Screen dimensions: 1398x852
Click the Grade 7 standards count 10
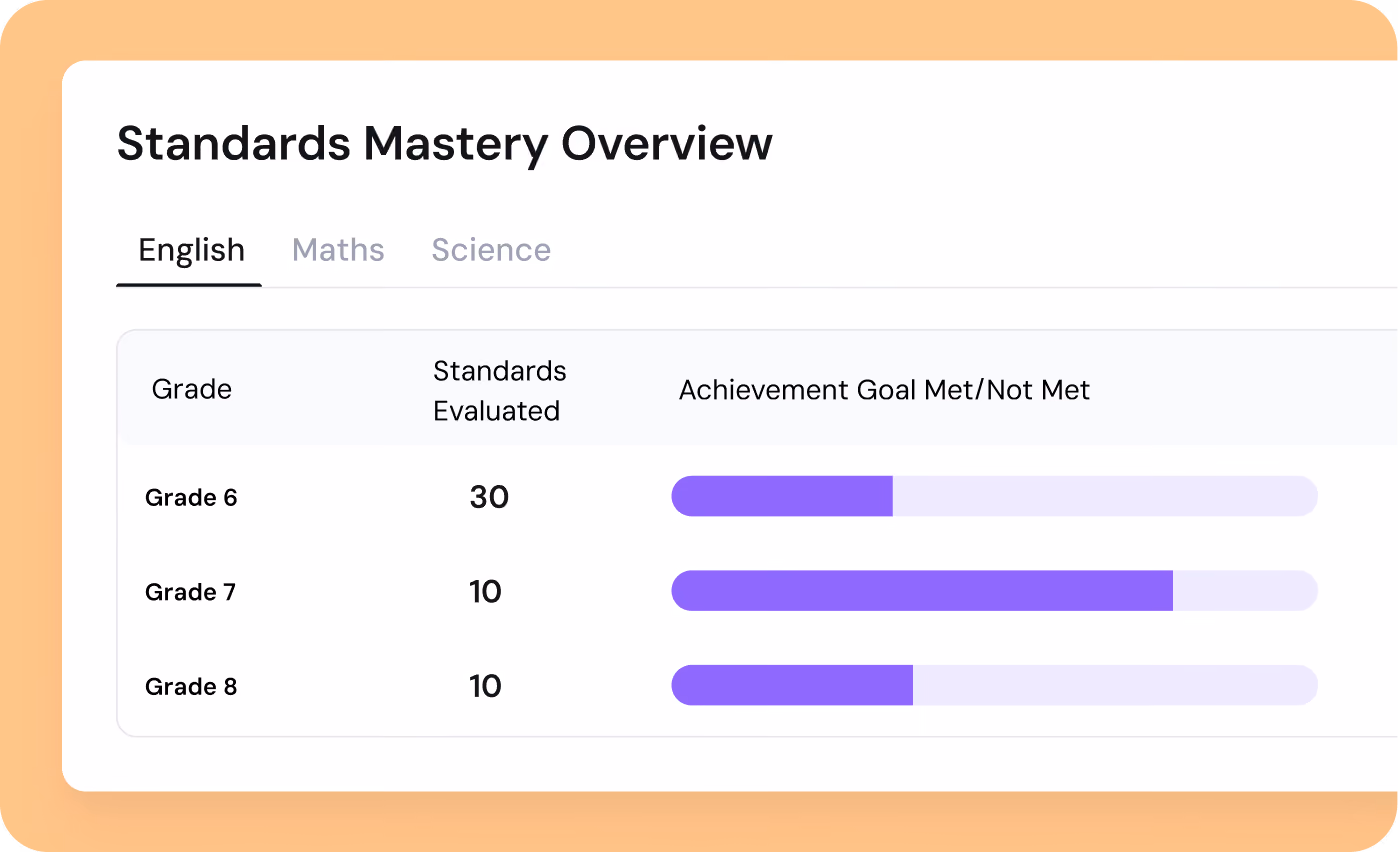click(485, 592)
